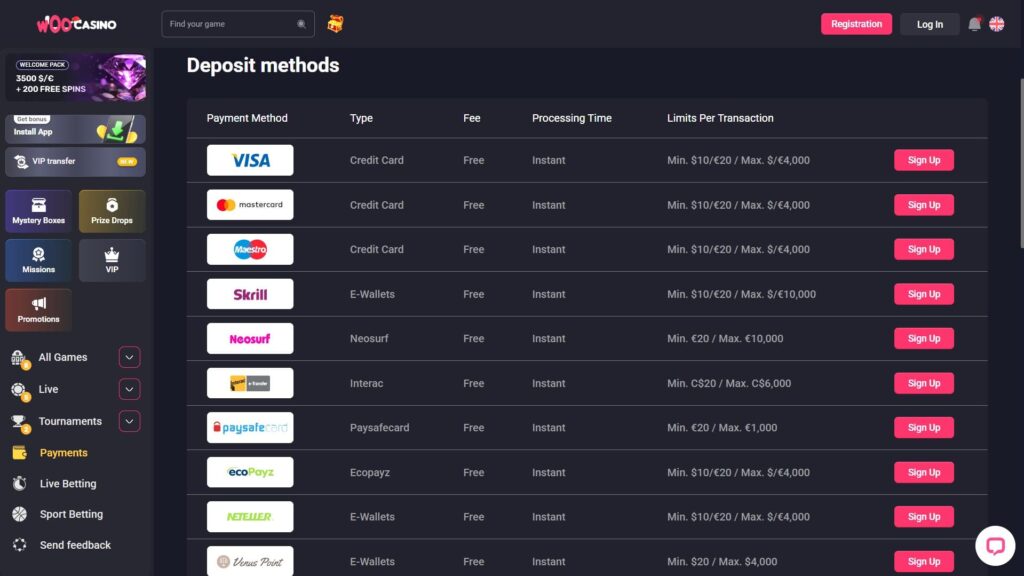This screenshot has height=576, width=1024.
Task: Click the treasure chest icon in header
Action: coord(335,24)
